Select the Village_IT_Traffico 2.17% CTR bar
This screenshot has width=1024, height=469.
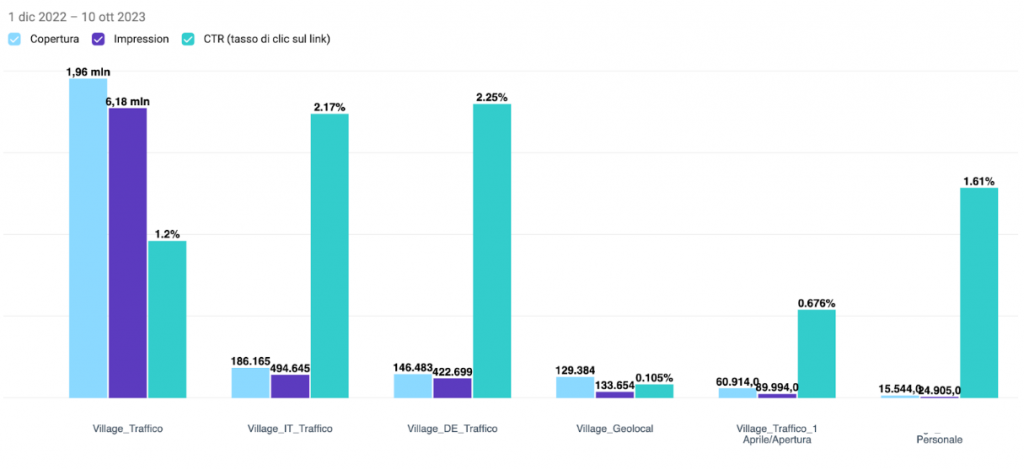pyautogui.click(x=329, y=256)
